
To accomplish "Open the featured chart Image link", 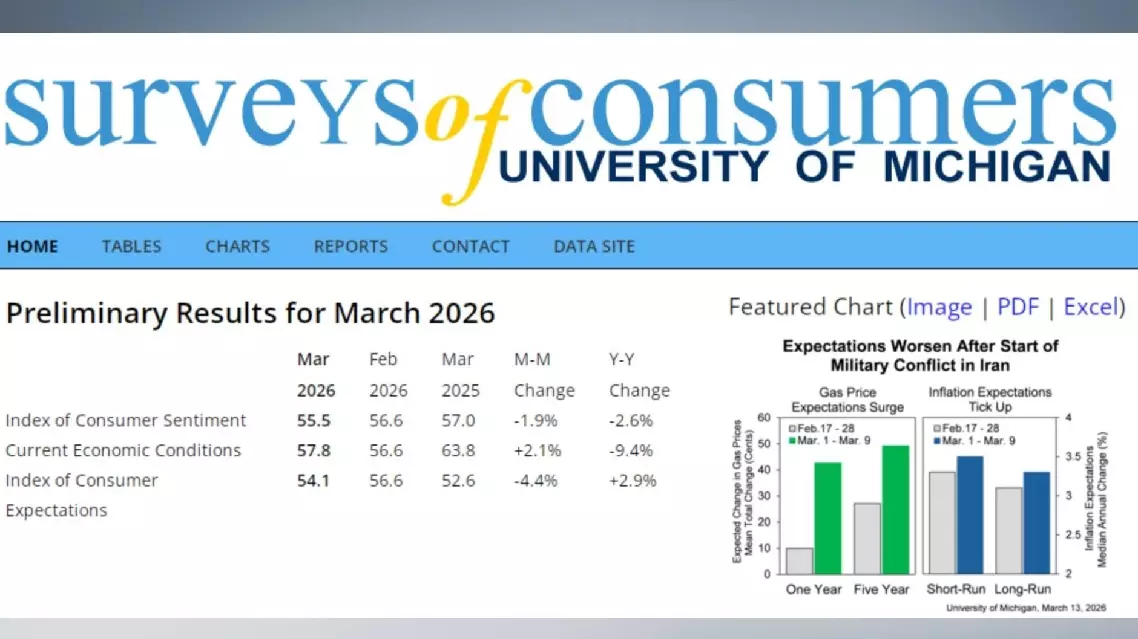I will click(939, 307).
